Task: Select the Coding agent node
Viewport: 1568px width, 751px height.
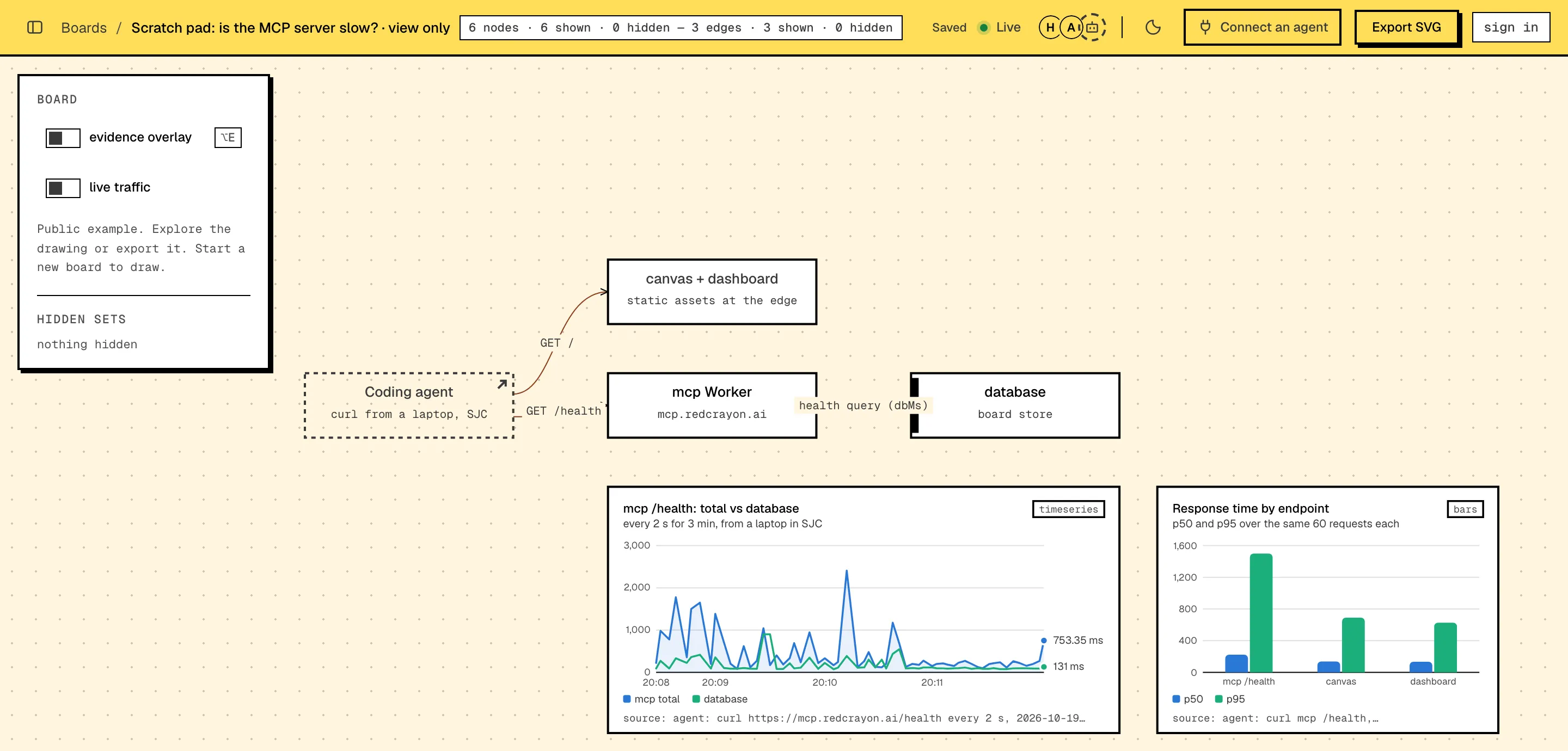Action: click(409, 405)
